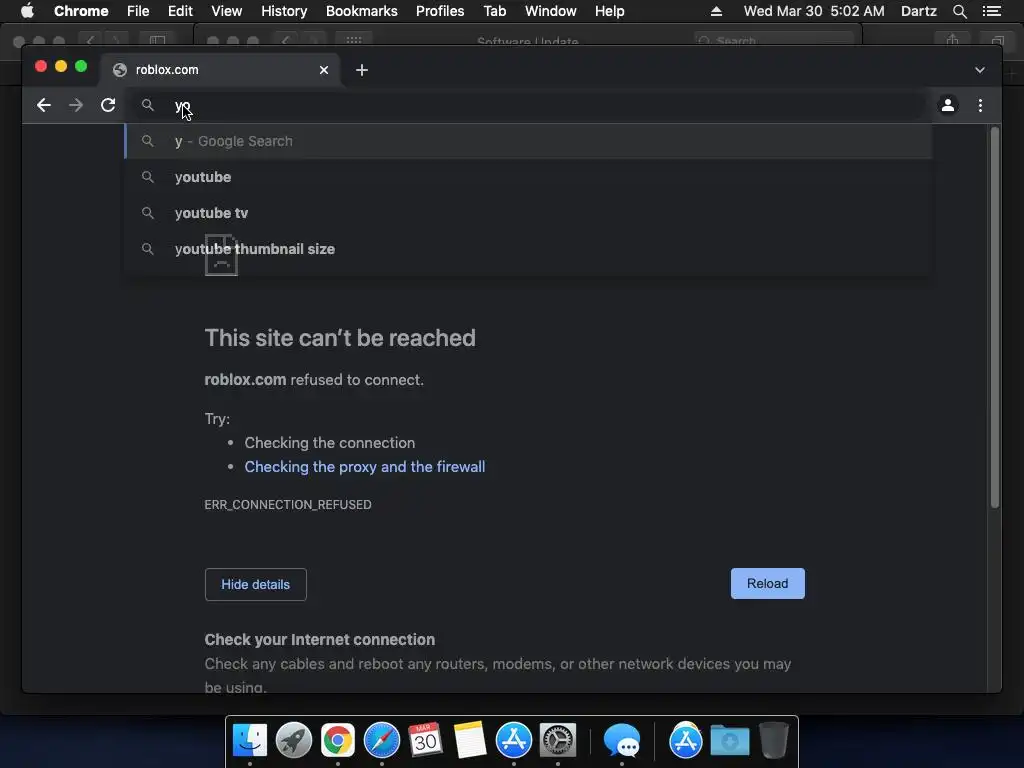
Task: Go back with the Chrome back arrow
Action: pyautogui.click(x=44, y=105)
